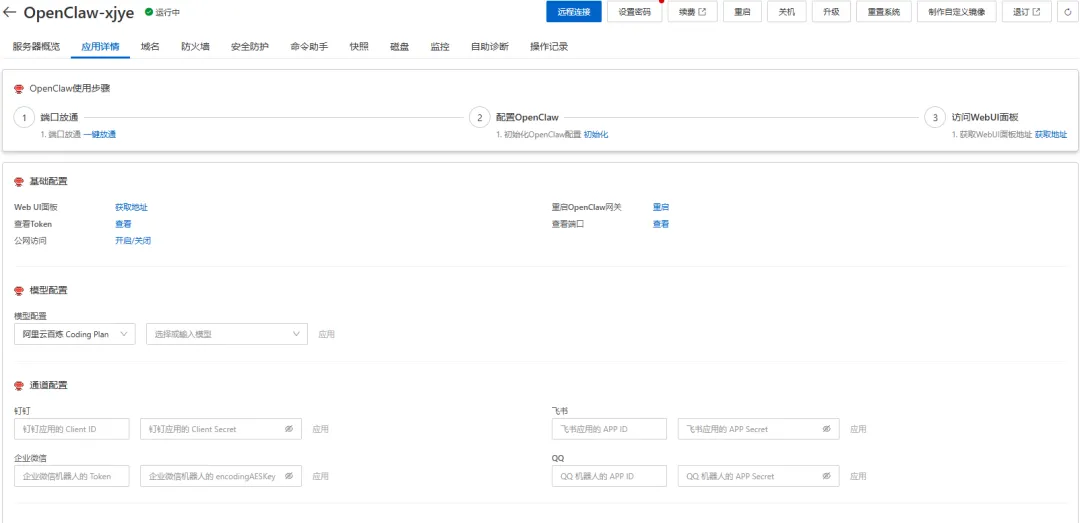Show the 钉钉 Client Secret via eye icon
Screen dimensions: 1080x523
[x=289, y=429]
